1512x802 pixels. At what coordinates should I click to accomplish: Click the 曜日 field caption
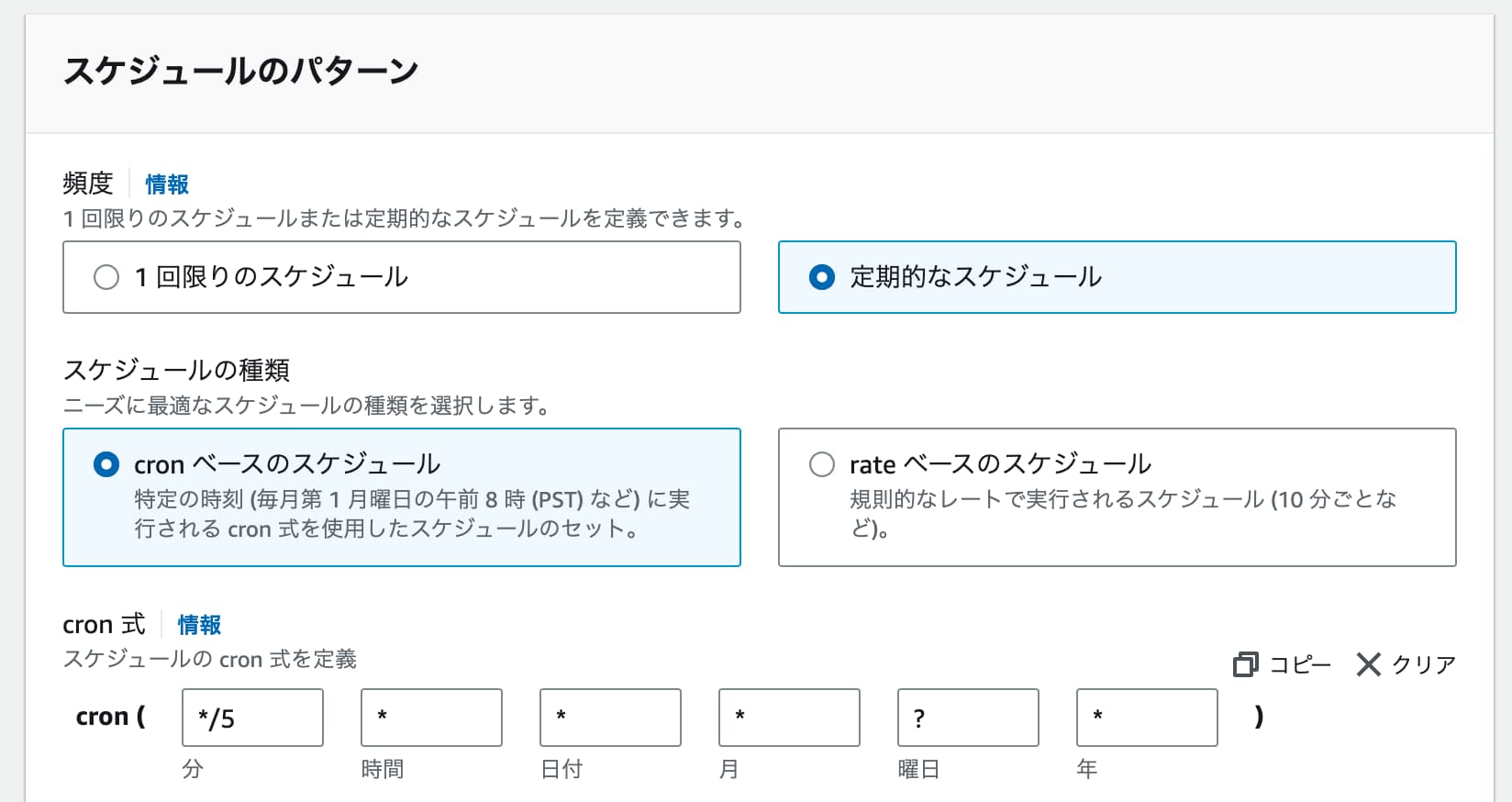coord(918,769)
